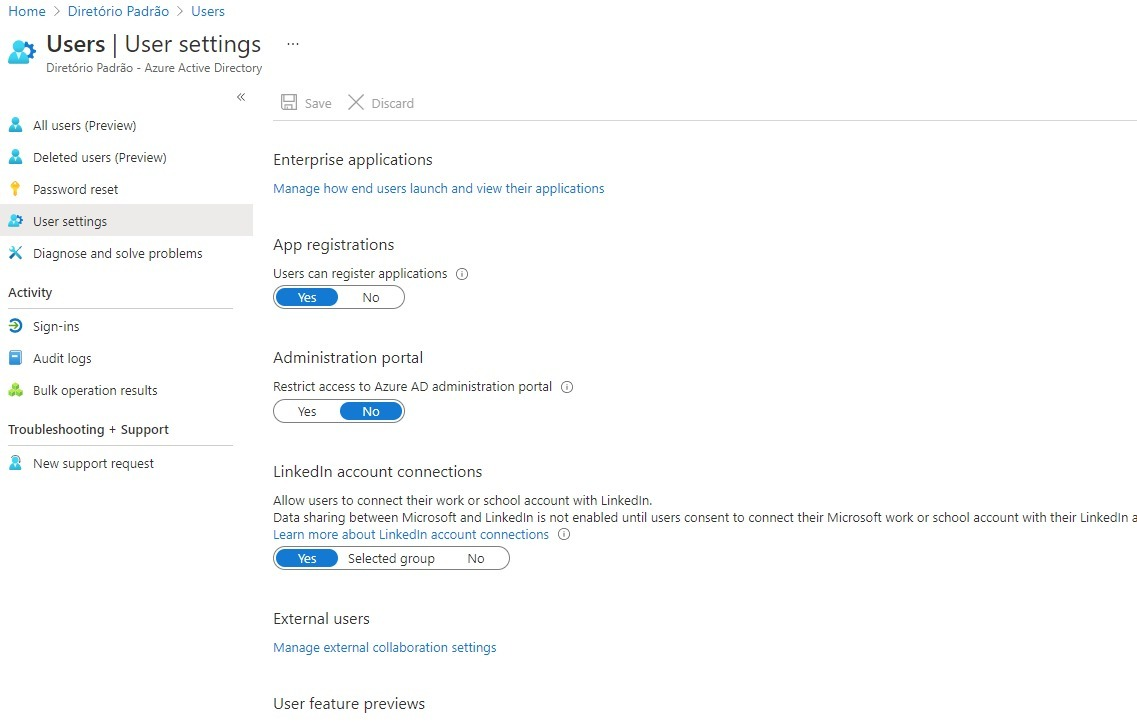1137x722 pixels.
Task: Show the Users can register applications tooltip
Action: click(461, 273)
